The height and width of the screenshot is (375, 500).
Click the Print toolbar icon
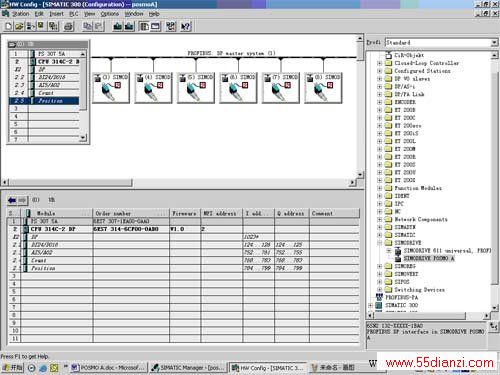(68, 26)
